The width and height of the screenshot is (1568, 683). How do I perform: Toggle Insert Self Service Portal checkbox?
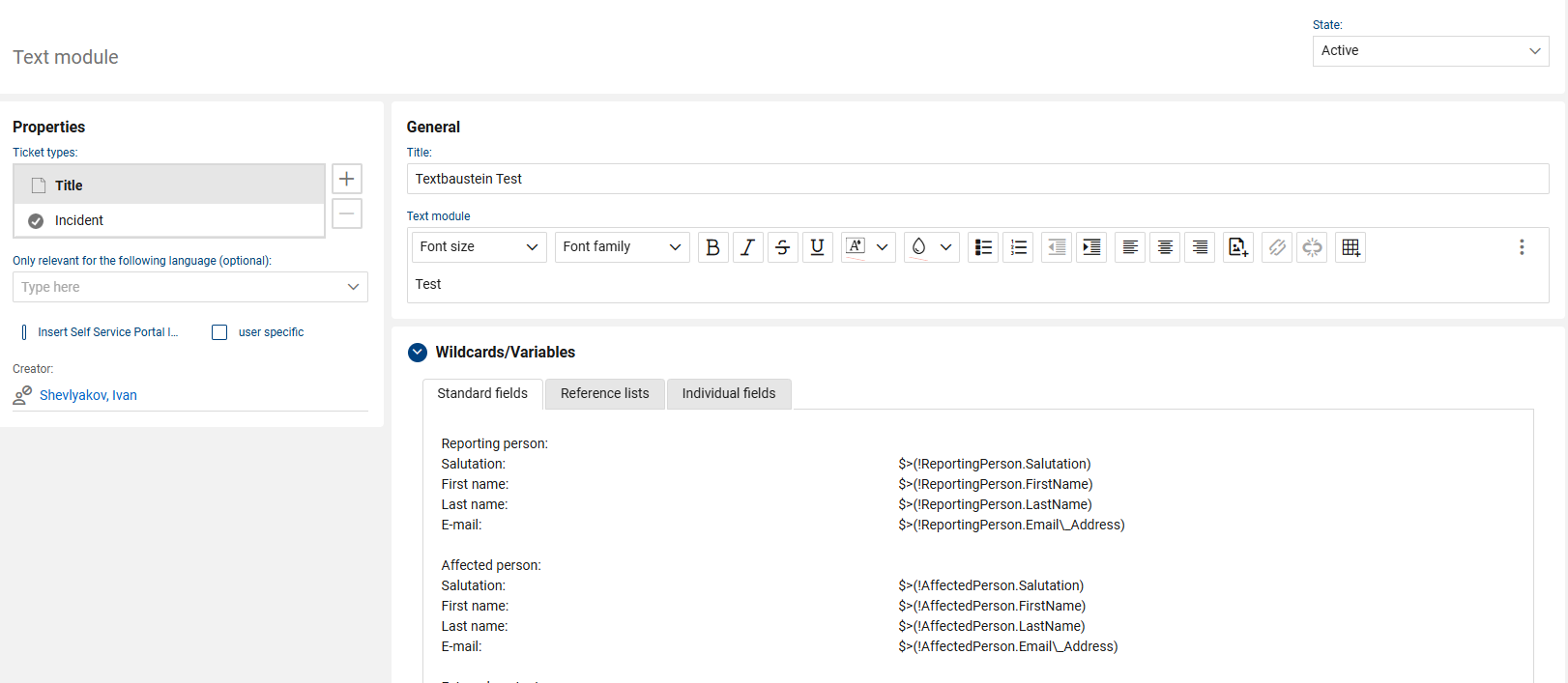pyautogui.click(x=24, y=332)
